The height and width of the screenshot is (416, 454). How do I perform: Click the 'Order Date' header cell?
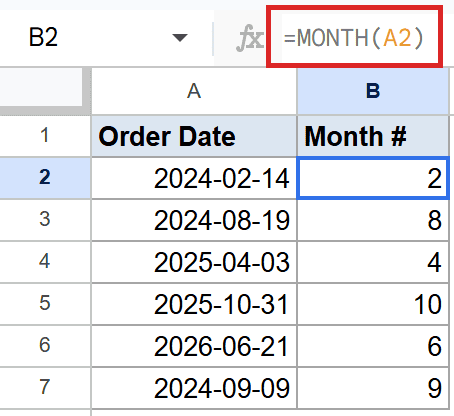tap(194, 136)
